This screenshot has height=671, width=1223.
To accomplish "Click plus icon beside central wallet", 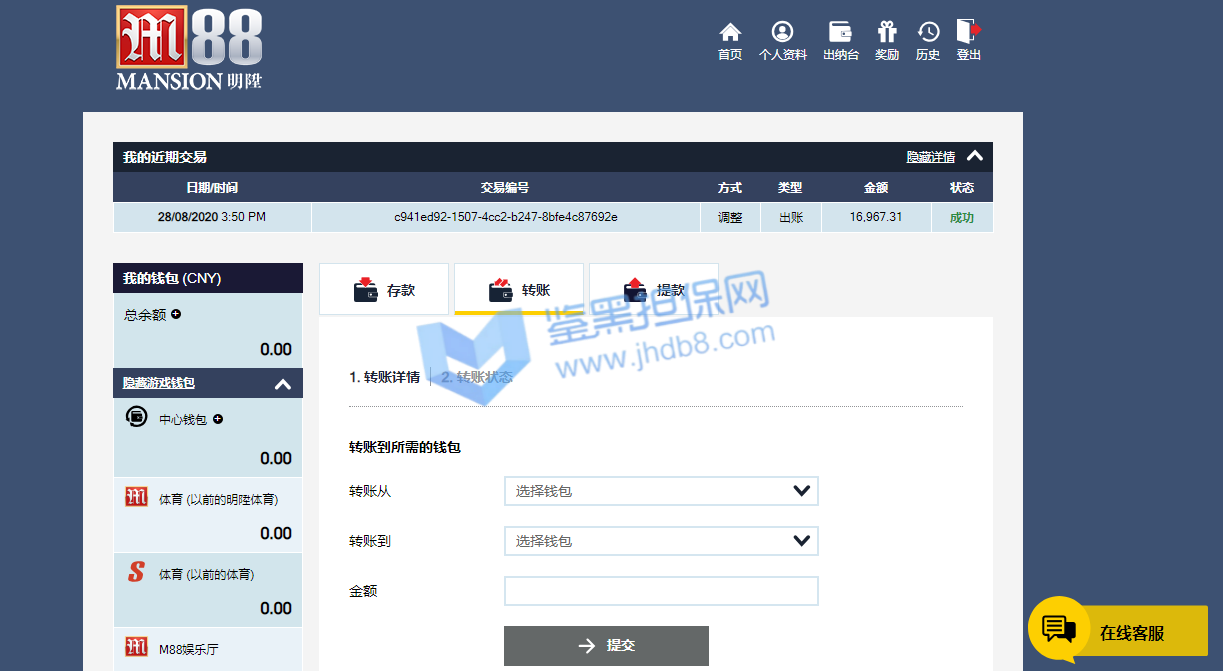I will [x=218, y=419].
